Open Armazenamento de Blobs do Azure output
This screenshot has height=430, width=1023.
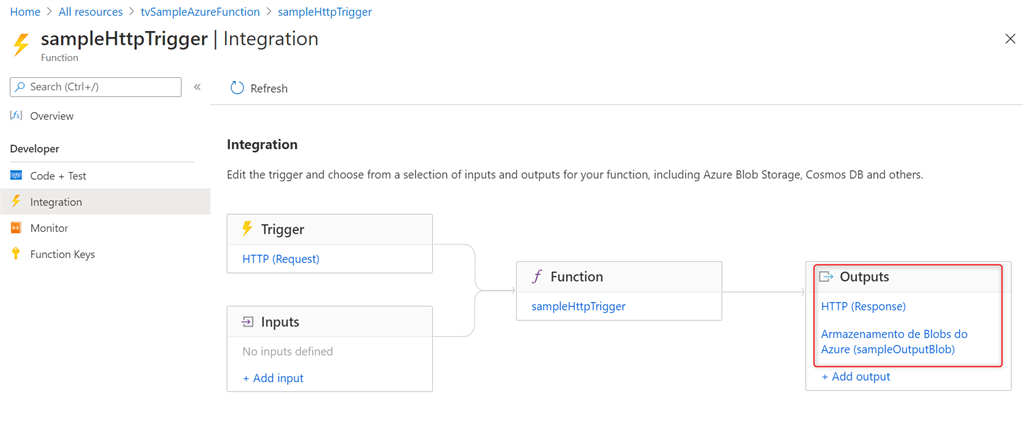(x=894, y=341)
